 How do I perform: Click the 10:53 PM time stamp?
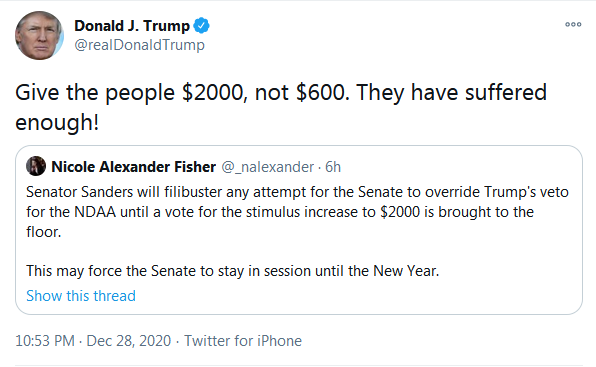coord(45,341)
